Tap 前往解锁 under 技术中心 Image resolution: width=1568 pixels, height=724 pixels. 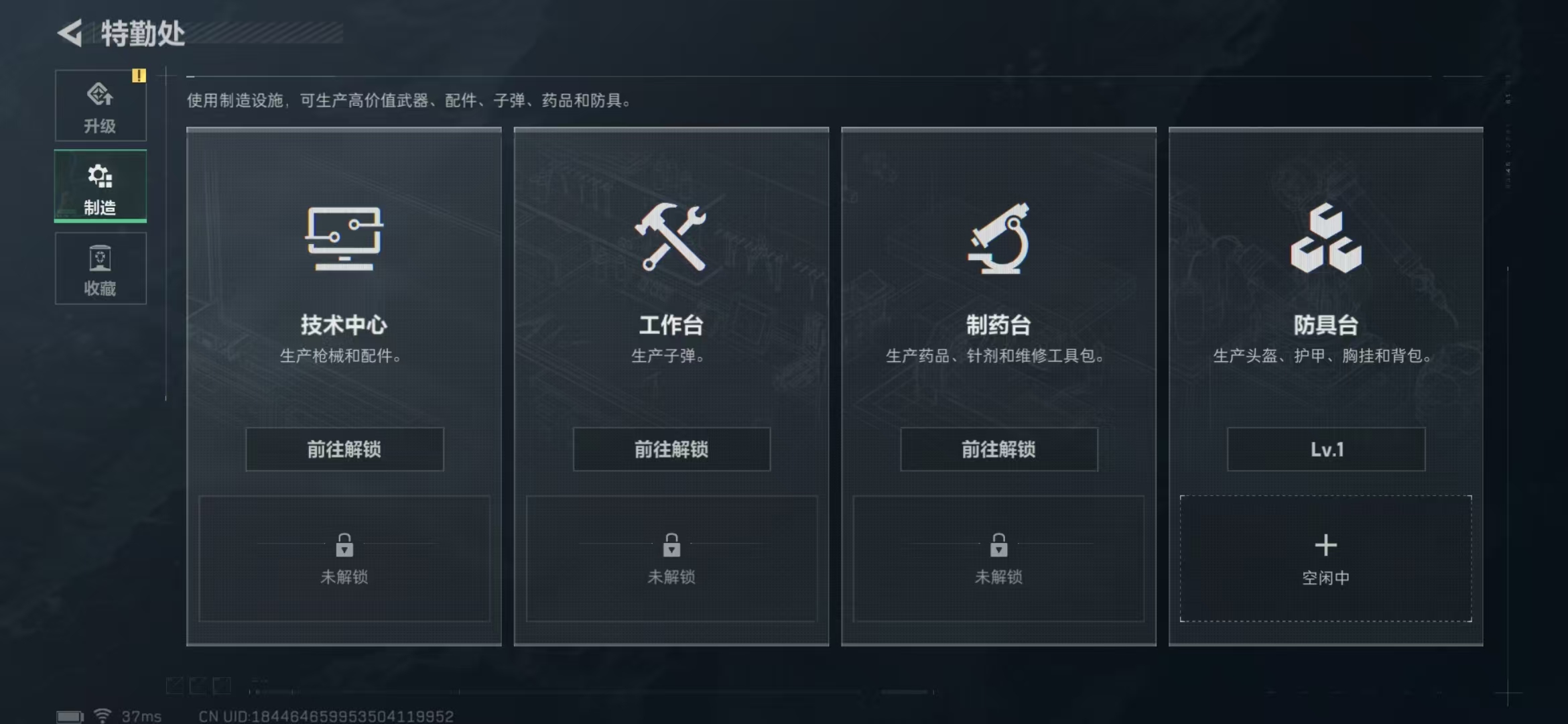344,449
